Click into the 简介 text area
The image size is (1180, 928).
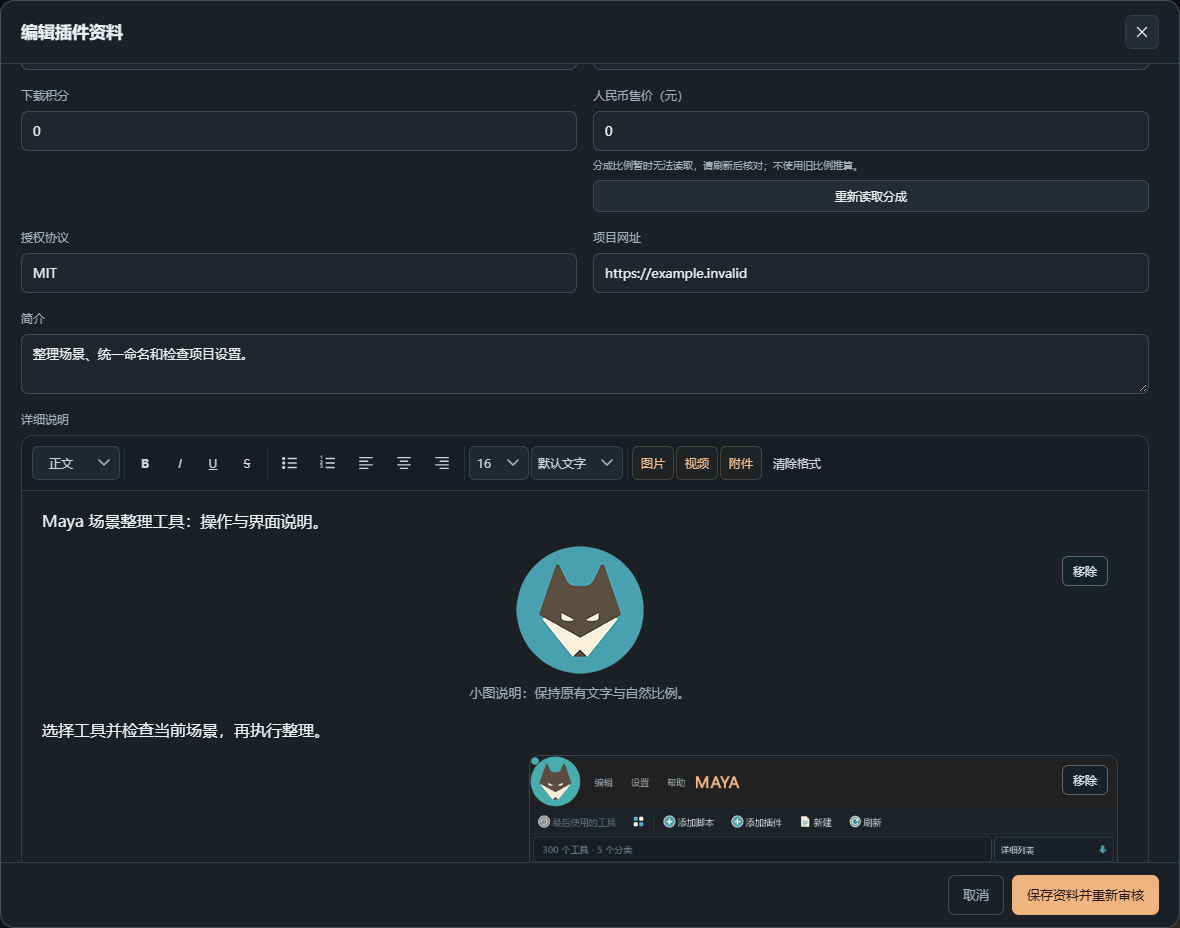pyautogui.click(x=585, y=364)
